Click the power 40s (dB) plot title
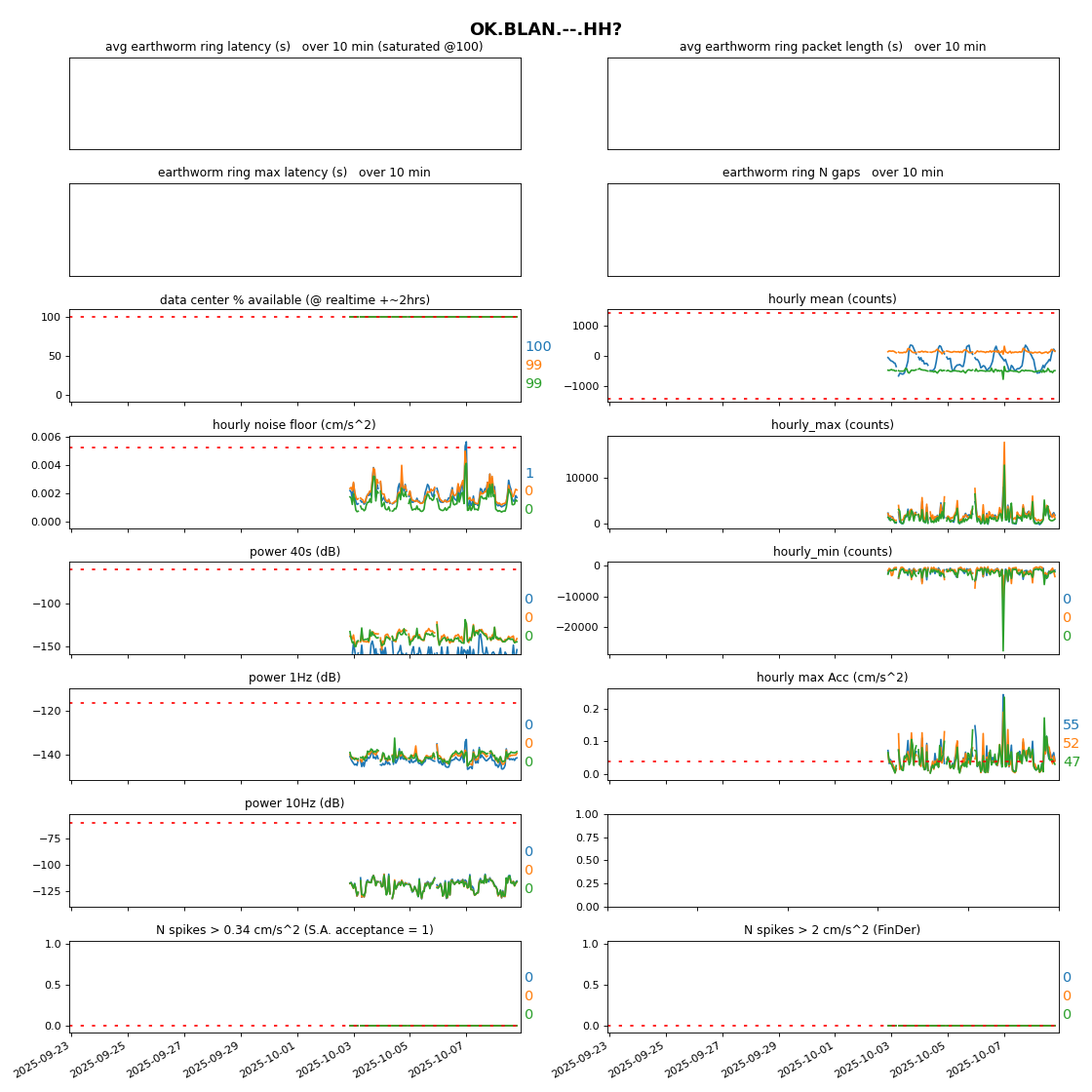 tap(294, 552)
